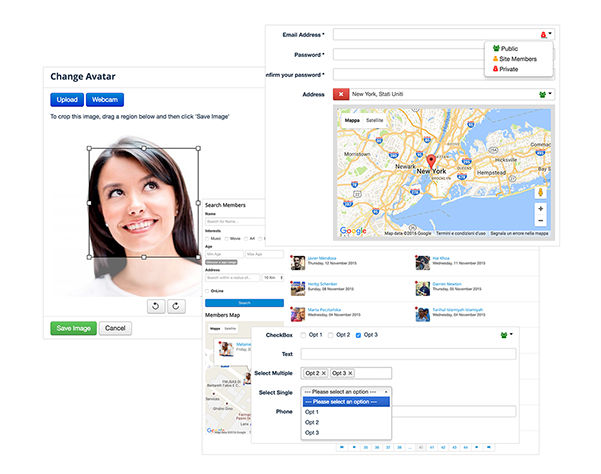Click the Max Age input field
Image resolution: width=601 pixels, height=474 pixels.
[x=264, y=254]
